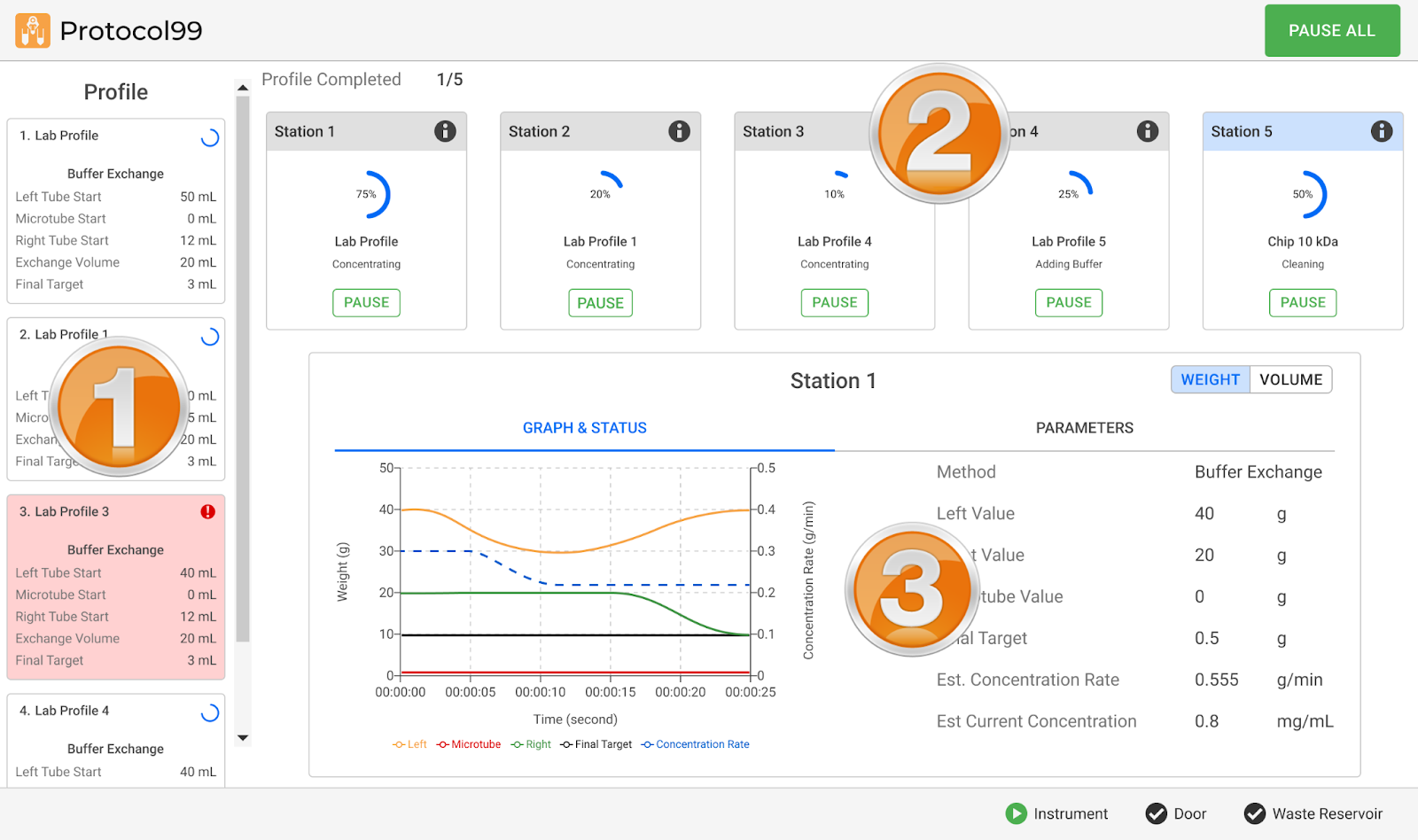Viewport: 1418px width, 840px height.
Task: Click the red error icon on Lab Profile 3
Action: coord(208,511)
